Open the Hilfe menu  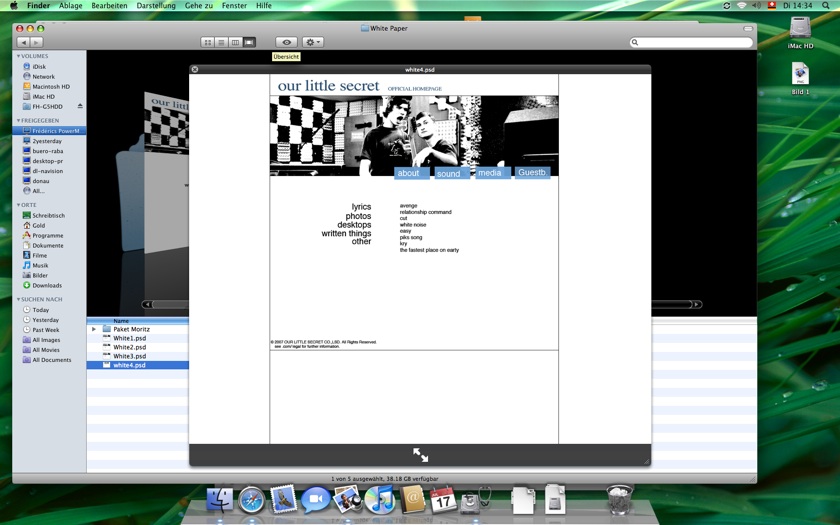coord(264,5)
